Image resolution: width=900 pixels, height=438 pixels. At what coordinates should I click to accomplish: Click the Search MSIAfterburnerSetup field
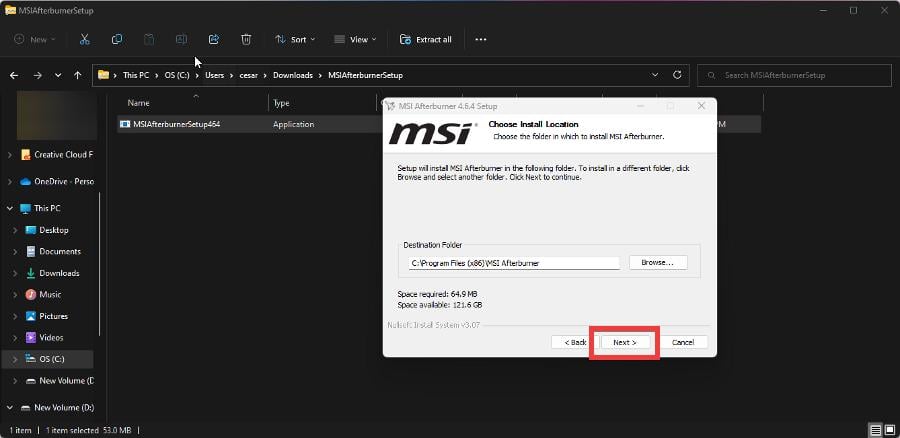tap(794, 75)
